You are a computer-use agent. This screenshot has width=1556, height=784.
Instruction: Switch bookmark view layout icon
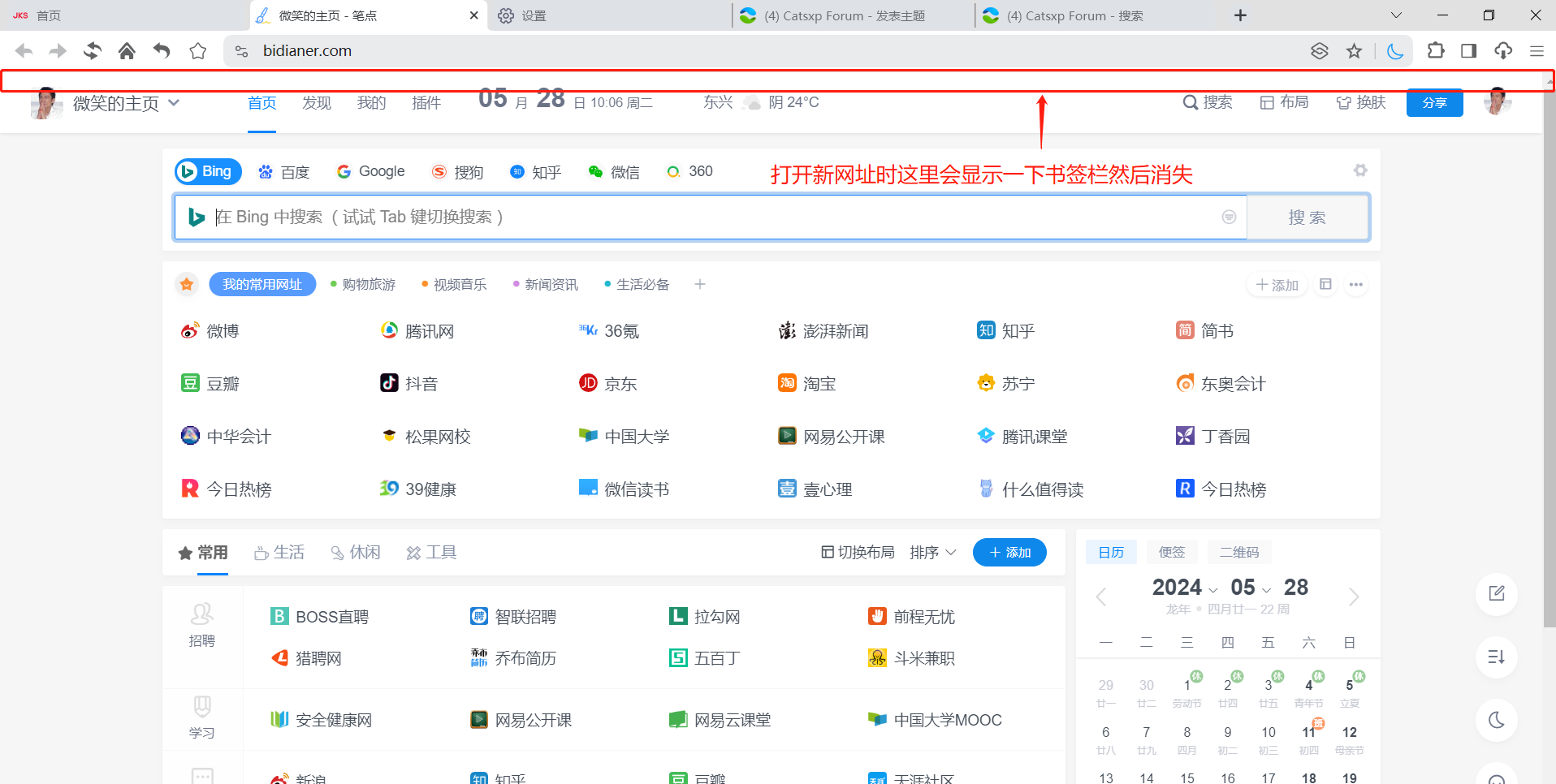tap(1325, 284)
